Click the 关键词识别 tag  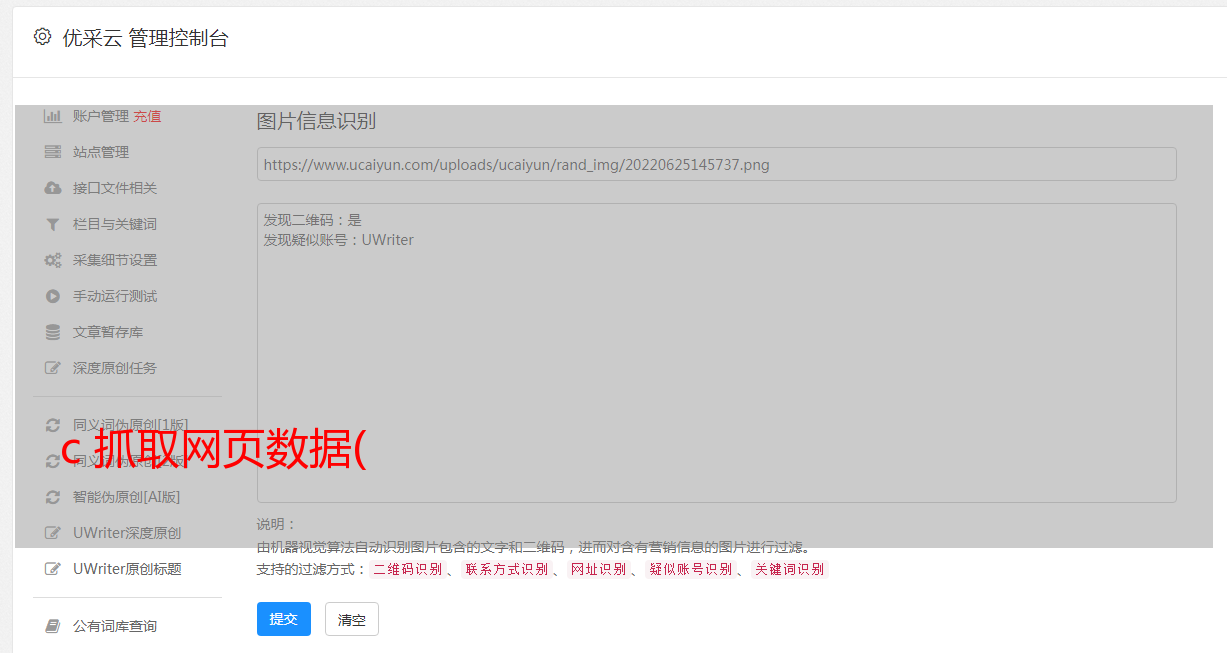[789, 569]
